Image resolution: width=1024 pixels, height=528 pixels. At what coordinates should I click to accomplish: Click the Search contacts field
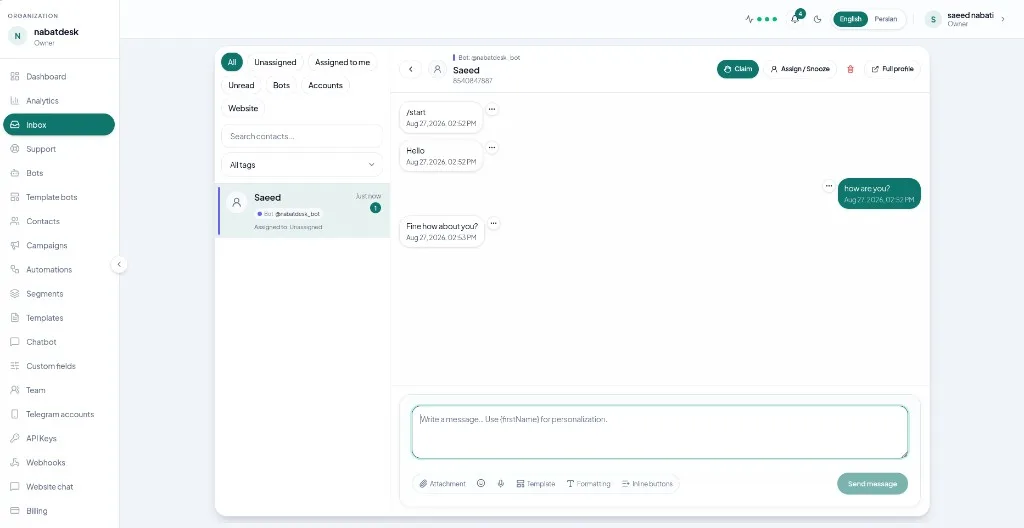[302, 137]
